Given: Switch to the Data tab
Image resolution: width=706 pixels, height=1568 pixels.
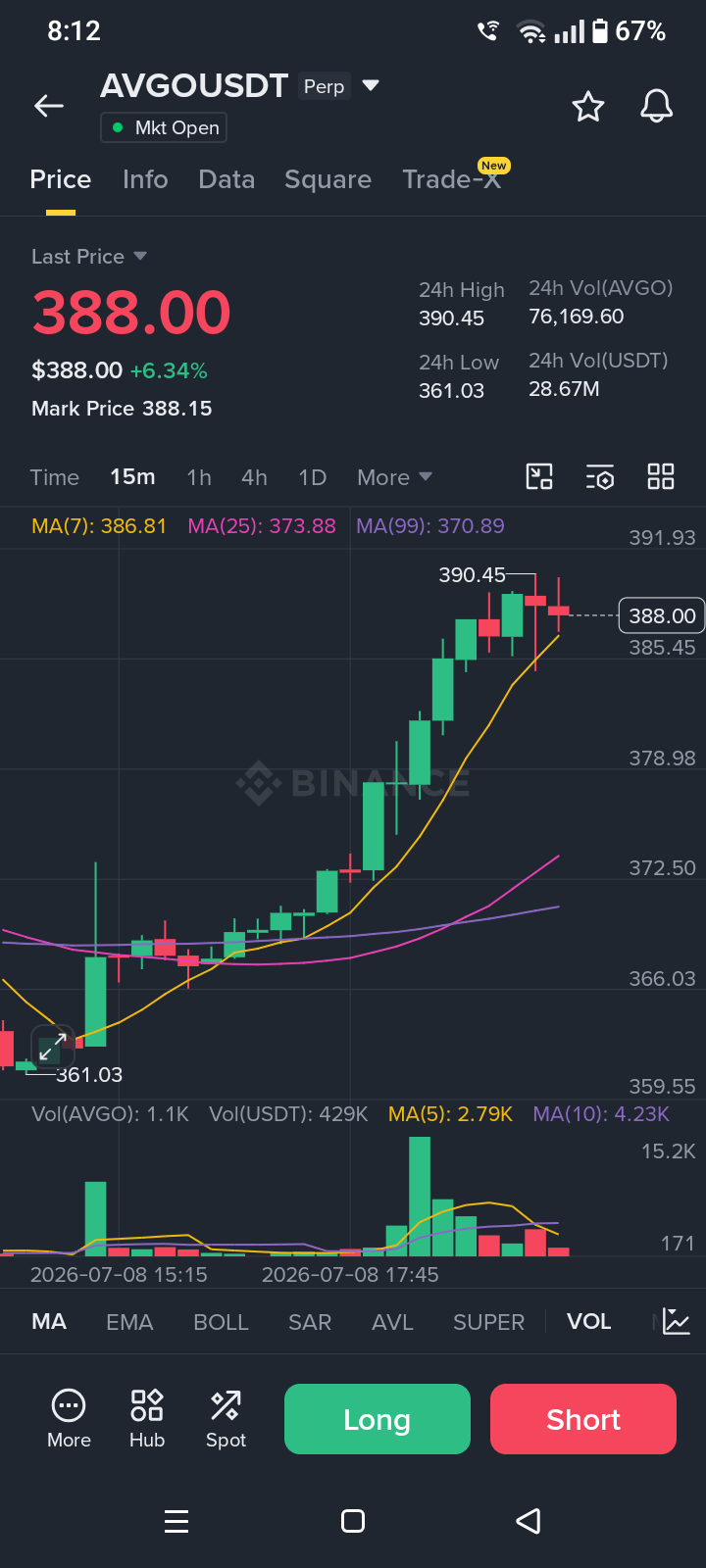Looking at the screenshot, I should click(227, 179).
